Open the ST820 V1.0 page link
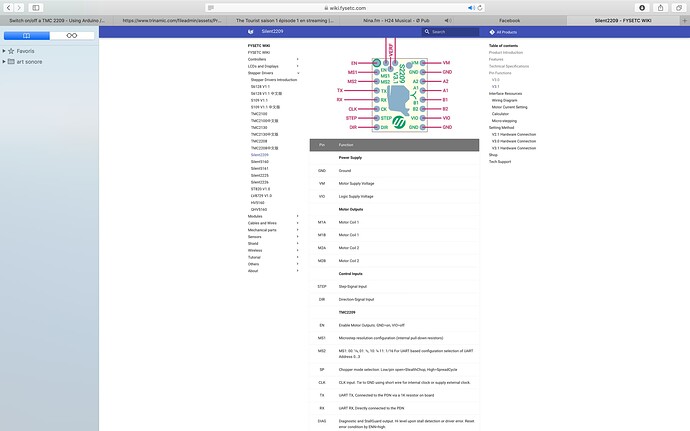Viewport: 690px width, 431px height. [261, 189]
